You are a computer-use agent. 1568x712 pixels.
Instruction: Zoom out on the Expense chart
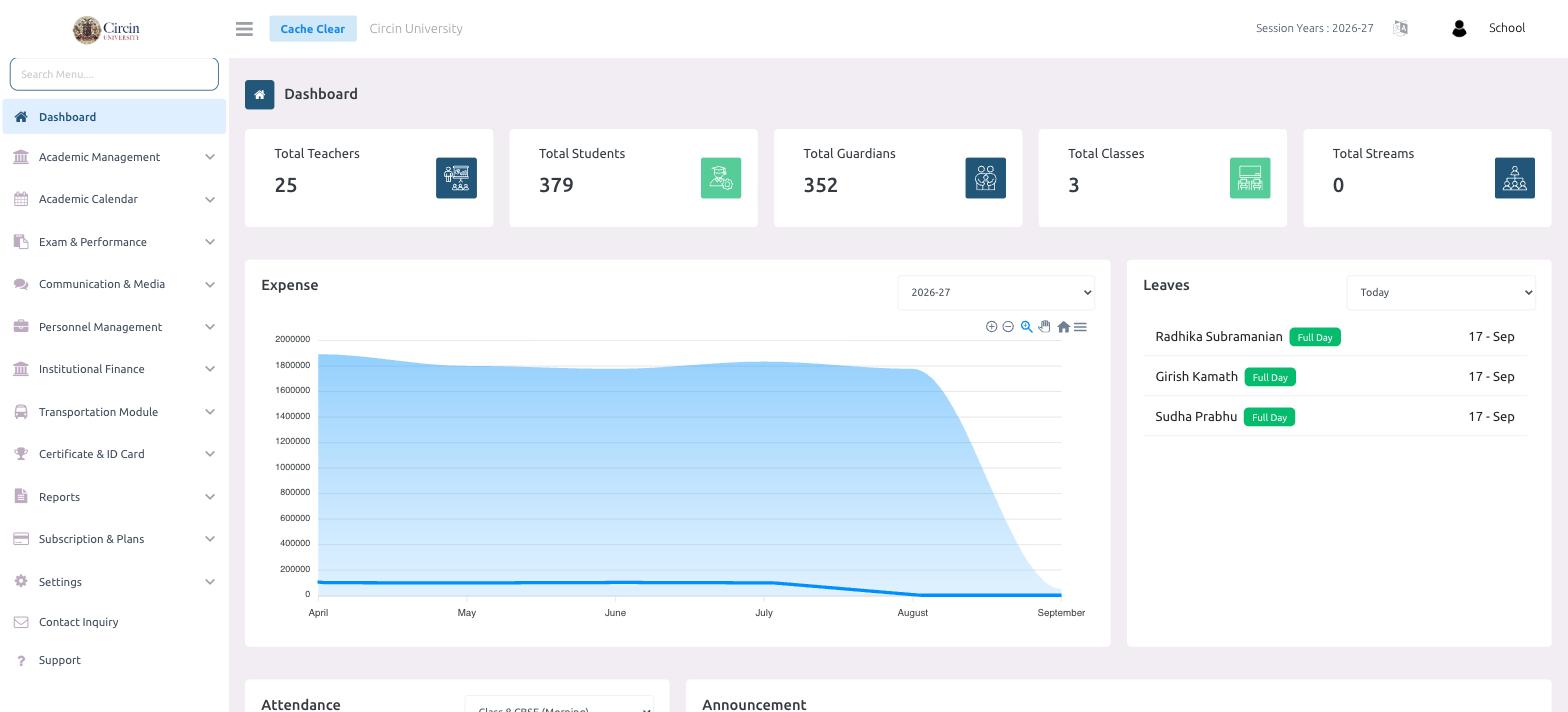1008,327
